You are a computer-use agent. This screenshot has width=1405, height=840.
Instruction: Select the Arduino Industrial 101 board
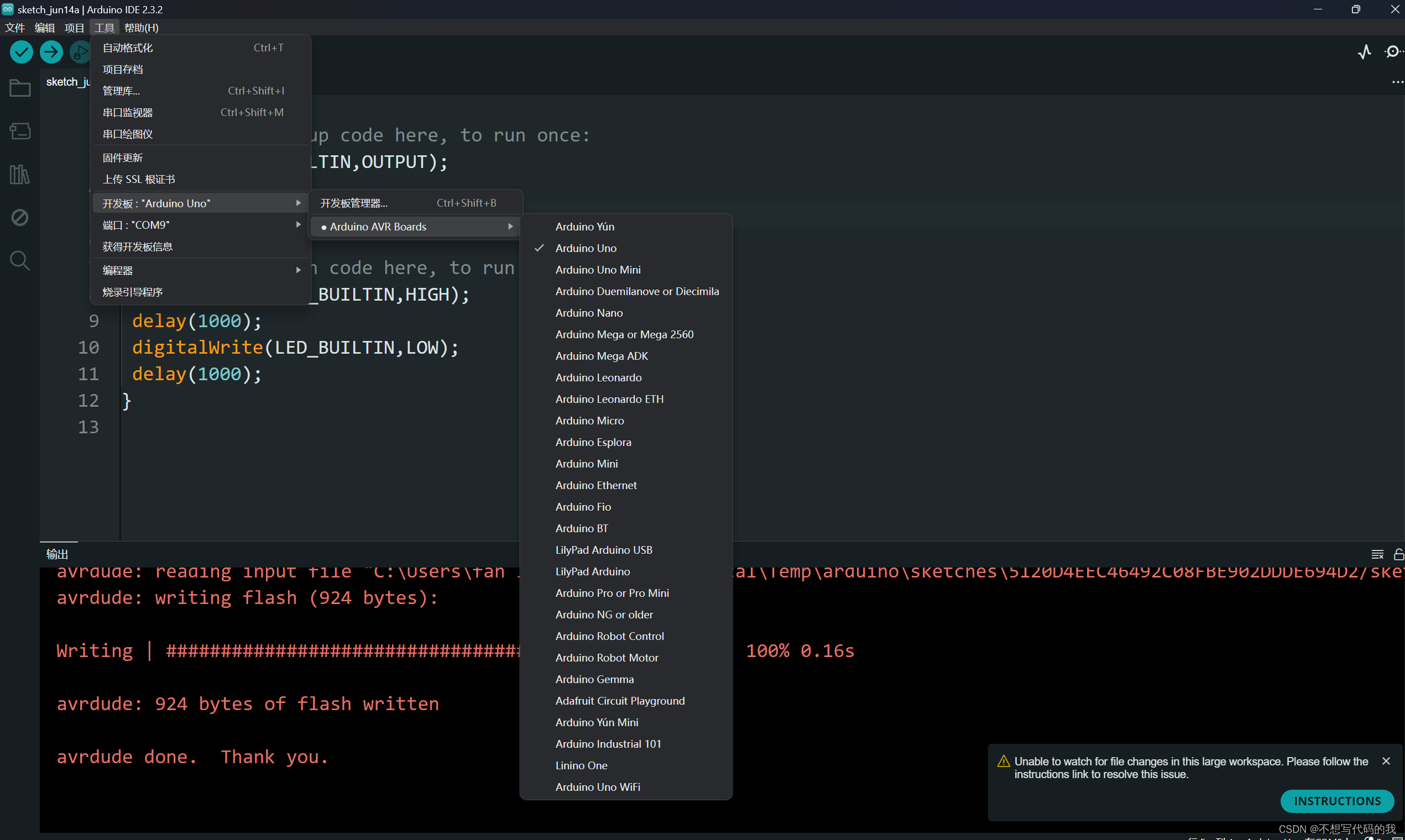click(626, 744)
